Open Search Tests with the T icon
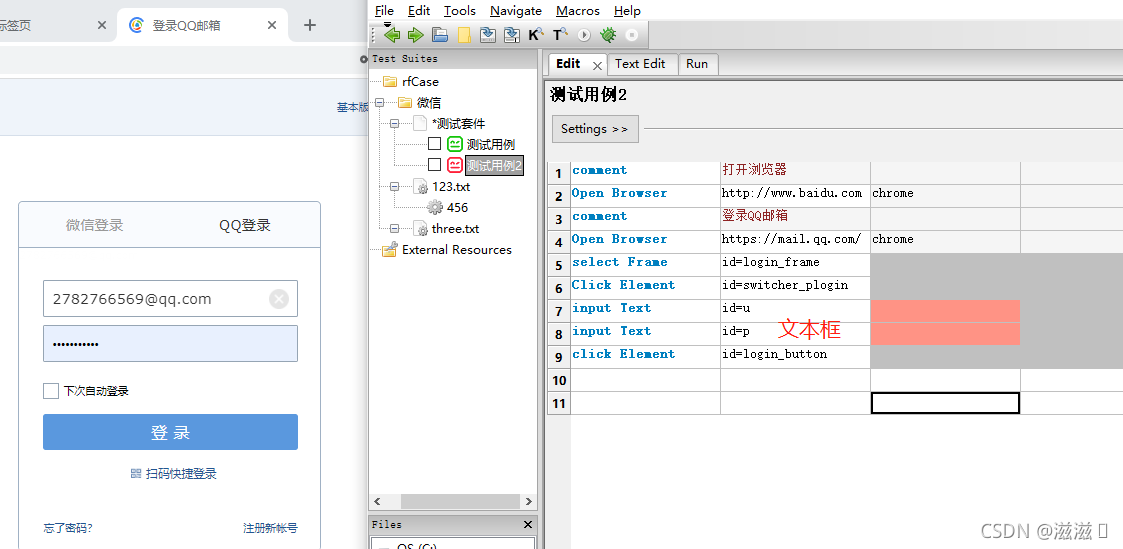This screenshot has height=549, width=1123. 559,34
